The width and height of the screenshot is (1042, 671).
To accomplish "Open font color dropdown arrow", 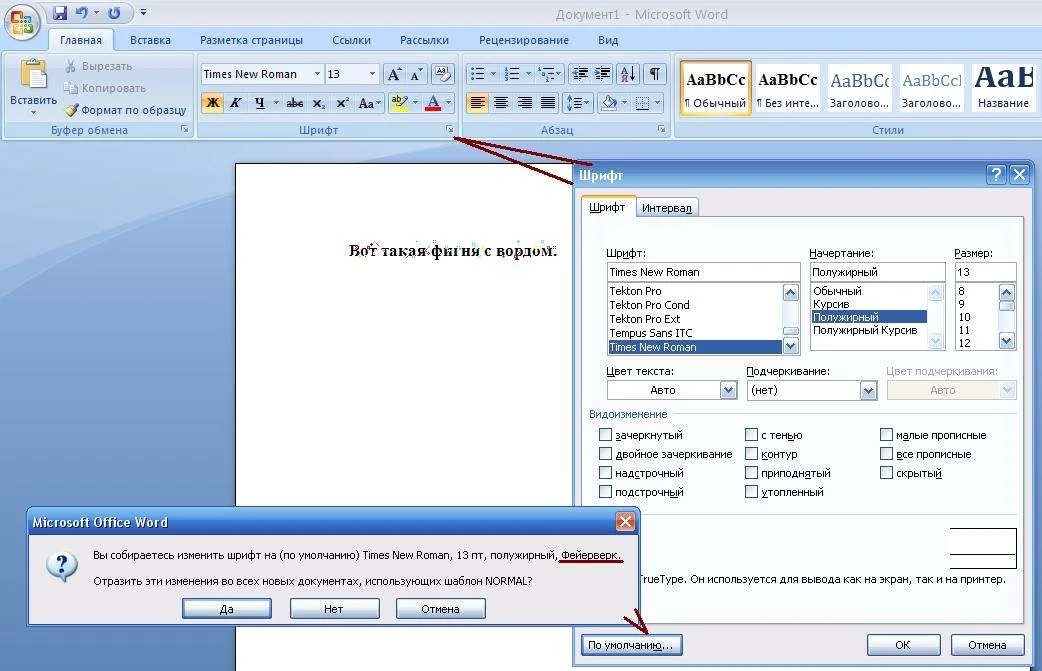I will [x=449, y=103].
